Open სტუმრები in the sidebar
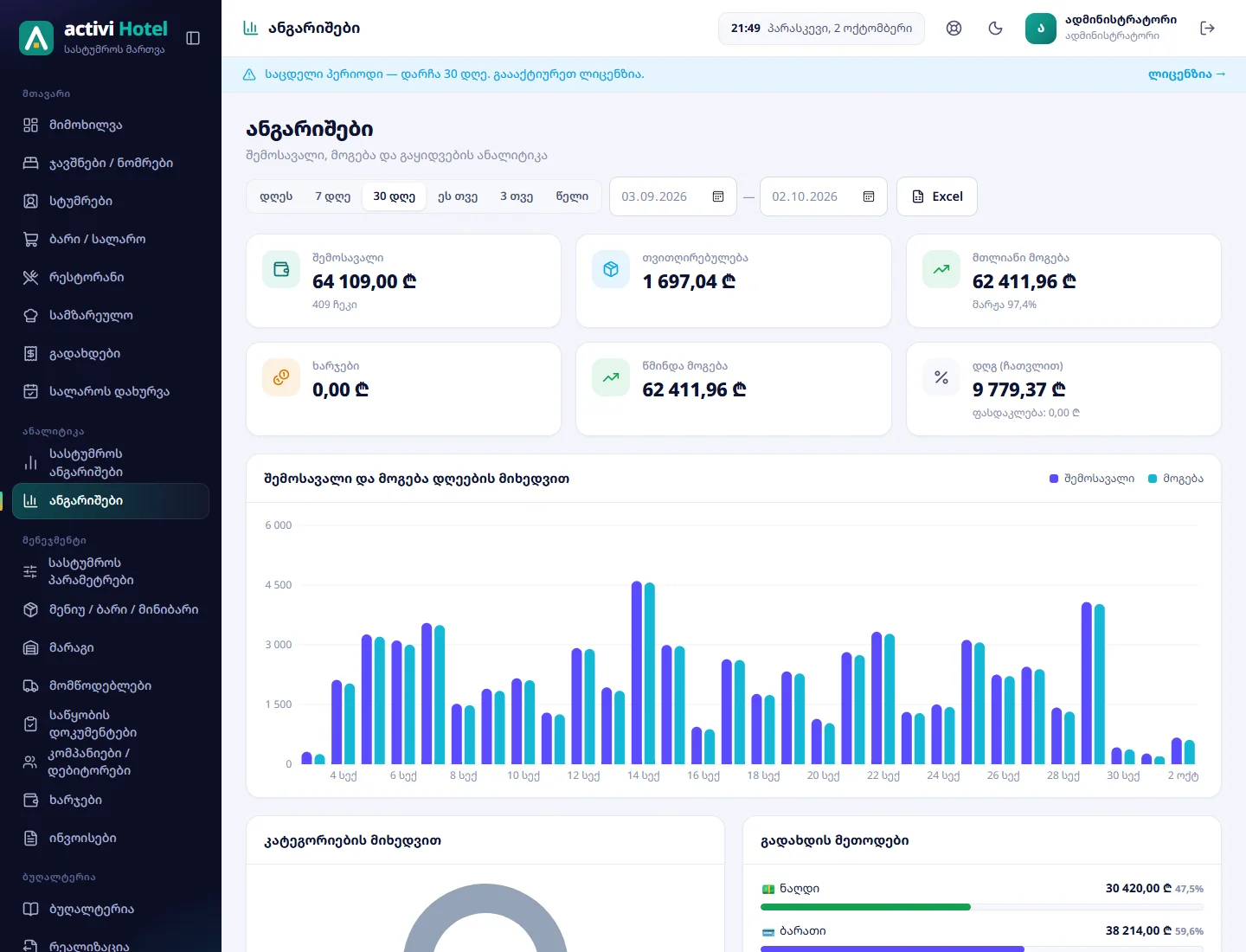Screen dimensions: 1246x952 coord(111,201)
